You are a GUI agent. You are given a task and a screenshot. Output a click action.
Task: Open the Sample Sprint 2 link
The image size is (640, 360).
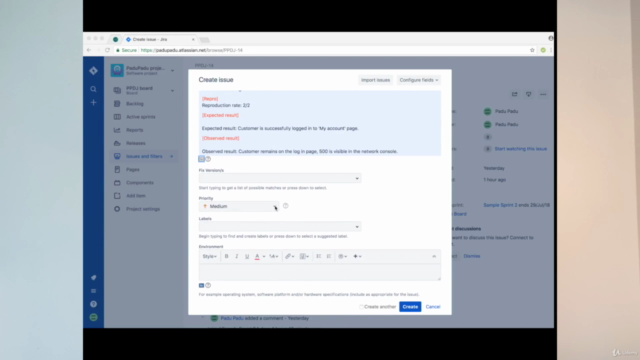click(x=500, y=205)
